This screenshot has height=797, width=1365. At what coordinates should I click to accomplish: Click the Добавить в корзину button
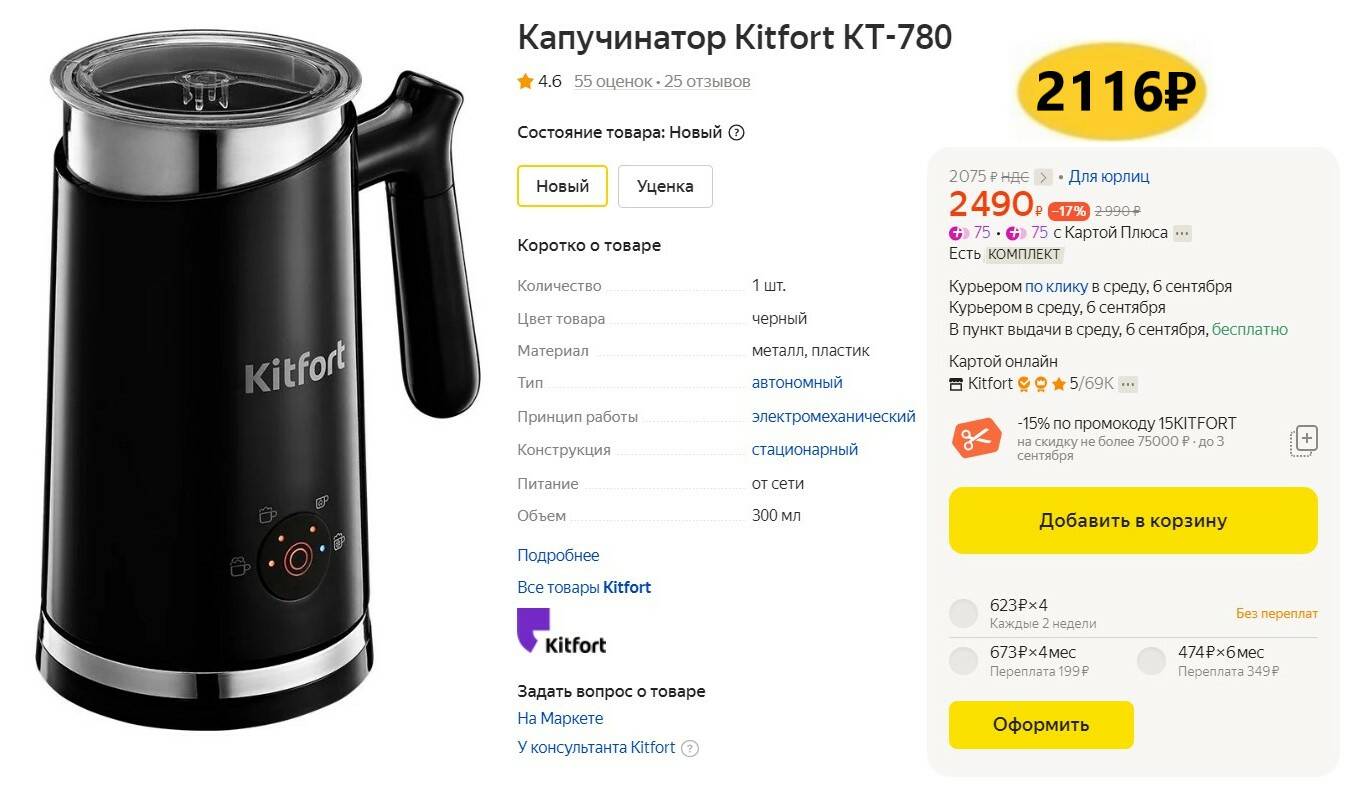[1133, 521]
